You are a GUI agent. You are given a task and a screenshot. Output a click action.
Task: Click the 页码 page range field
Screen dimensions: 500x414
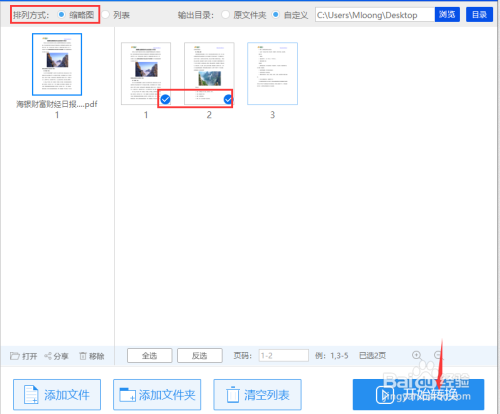pos(284,356)
